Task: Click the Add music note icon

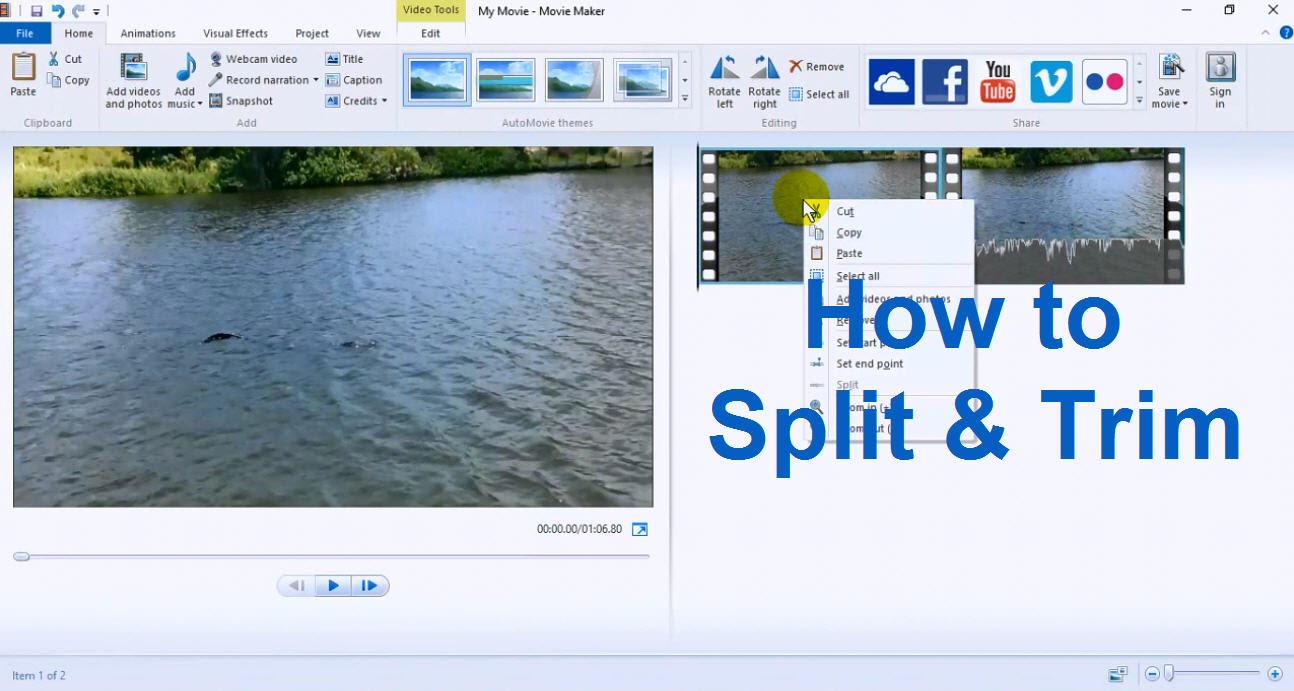Action: pos(186,67)
